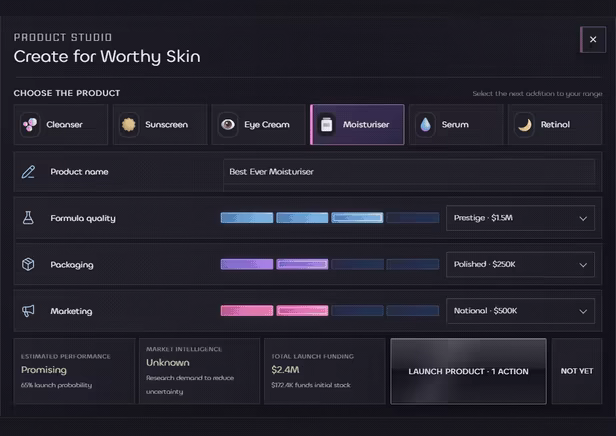Select the Sunscreen sun icon

pos(128,125)
